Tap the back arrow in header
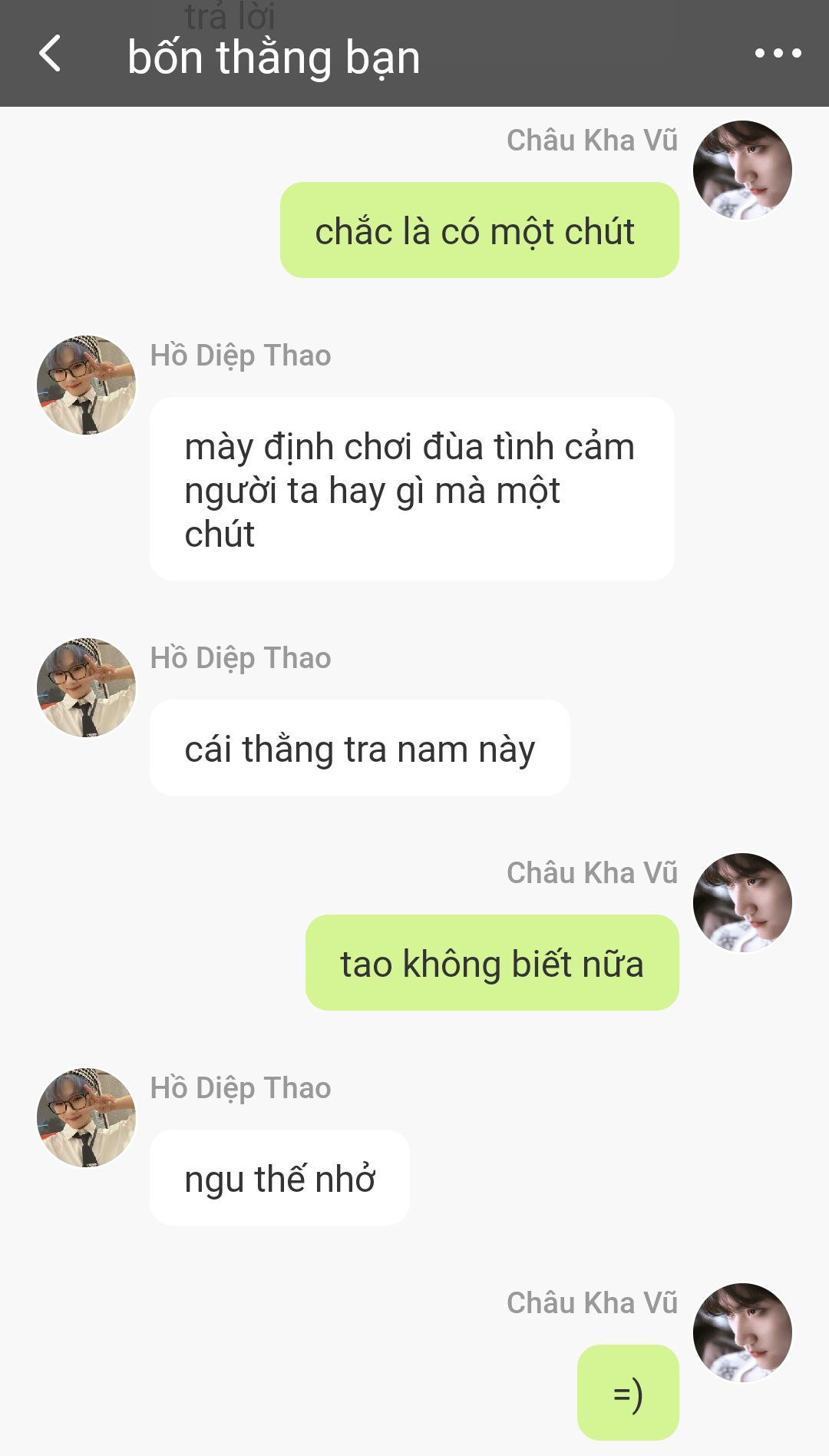The height and width of the screenshot is (1456, 829). 50,54
